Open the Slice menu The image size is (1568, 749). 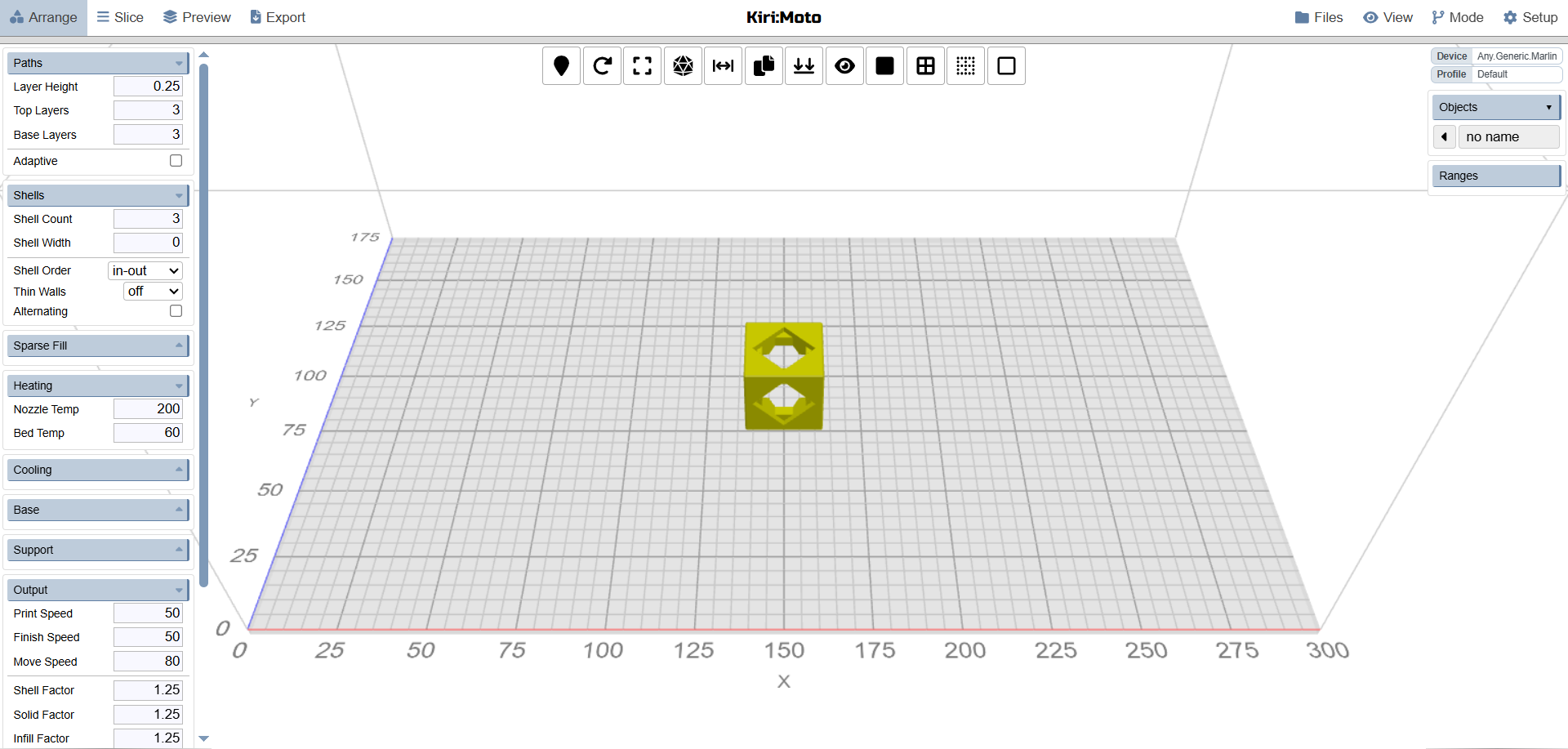[120, 17]
